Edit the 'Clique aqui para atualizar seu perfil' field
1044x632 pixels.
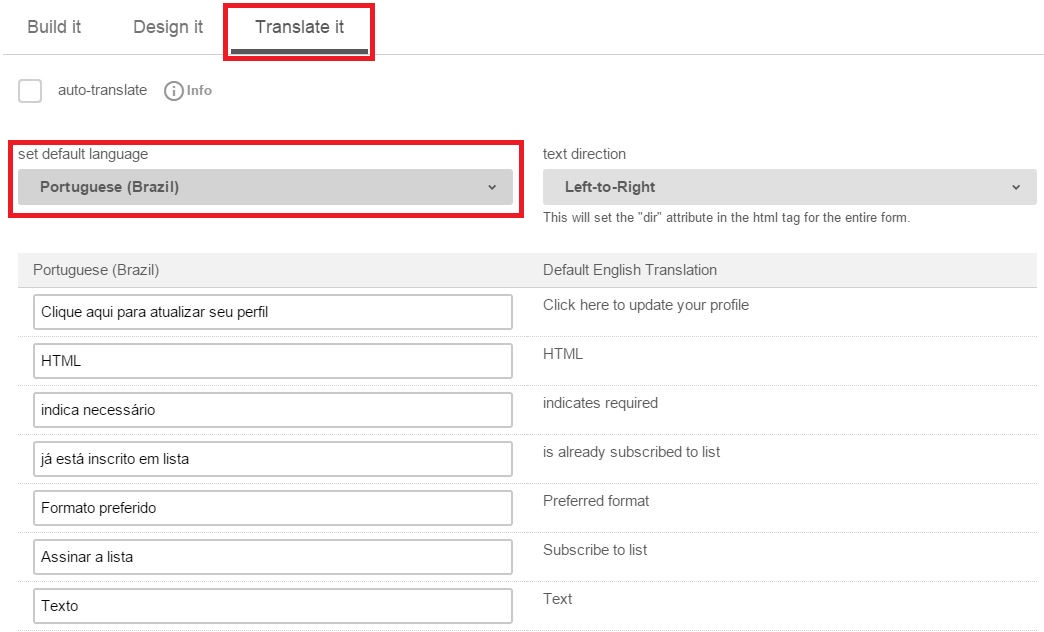click(273, 312)
